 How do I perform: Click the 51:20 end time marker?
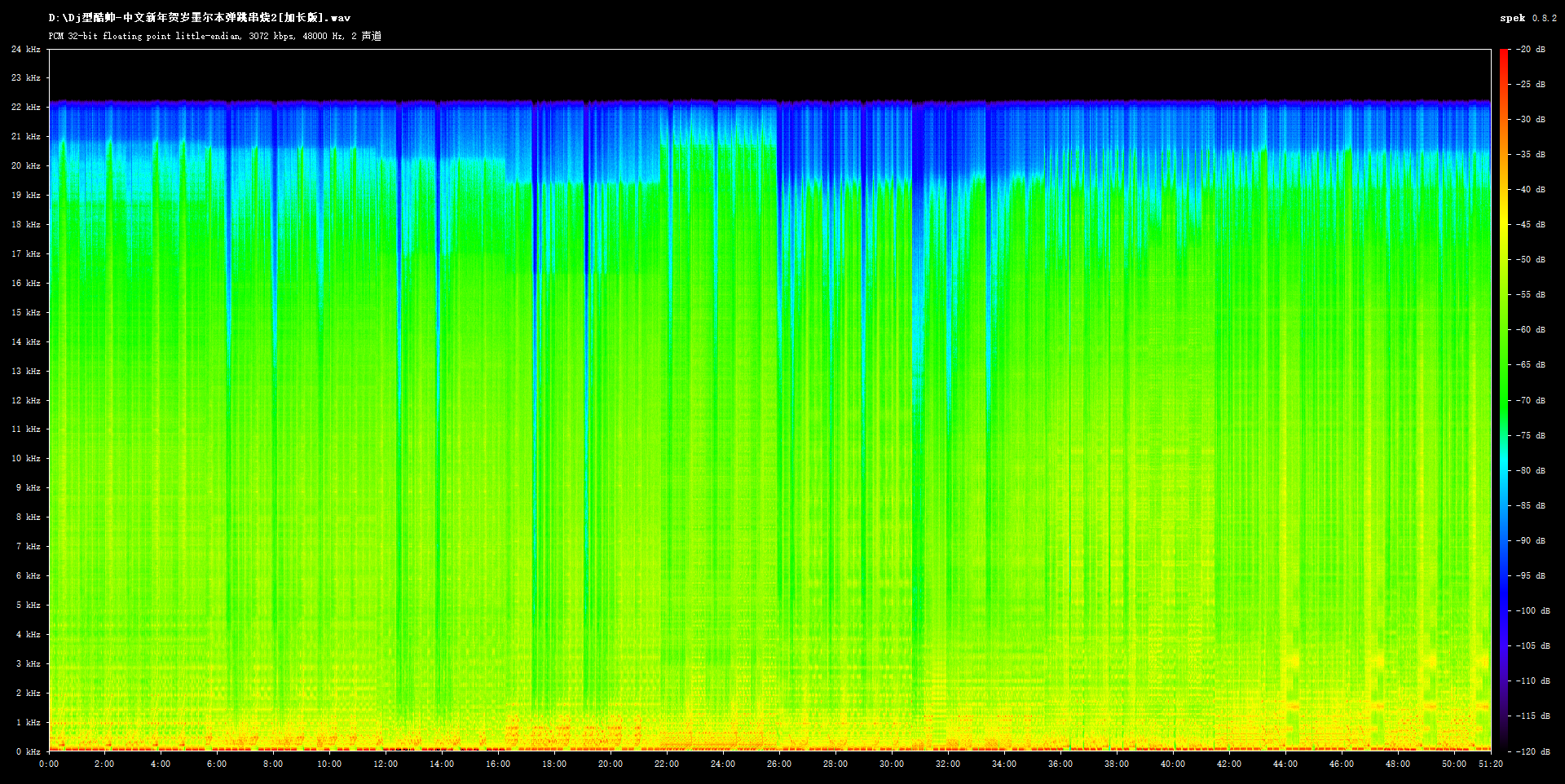1491,764
